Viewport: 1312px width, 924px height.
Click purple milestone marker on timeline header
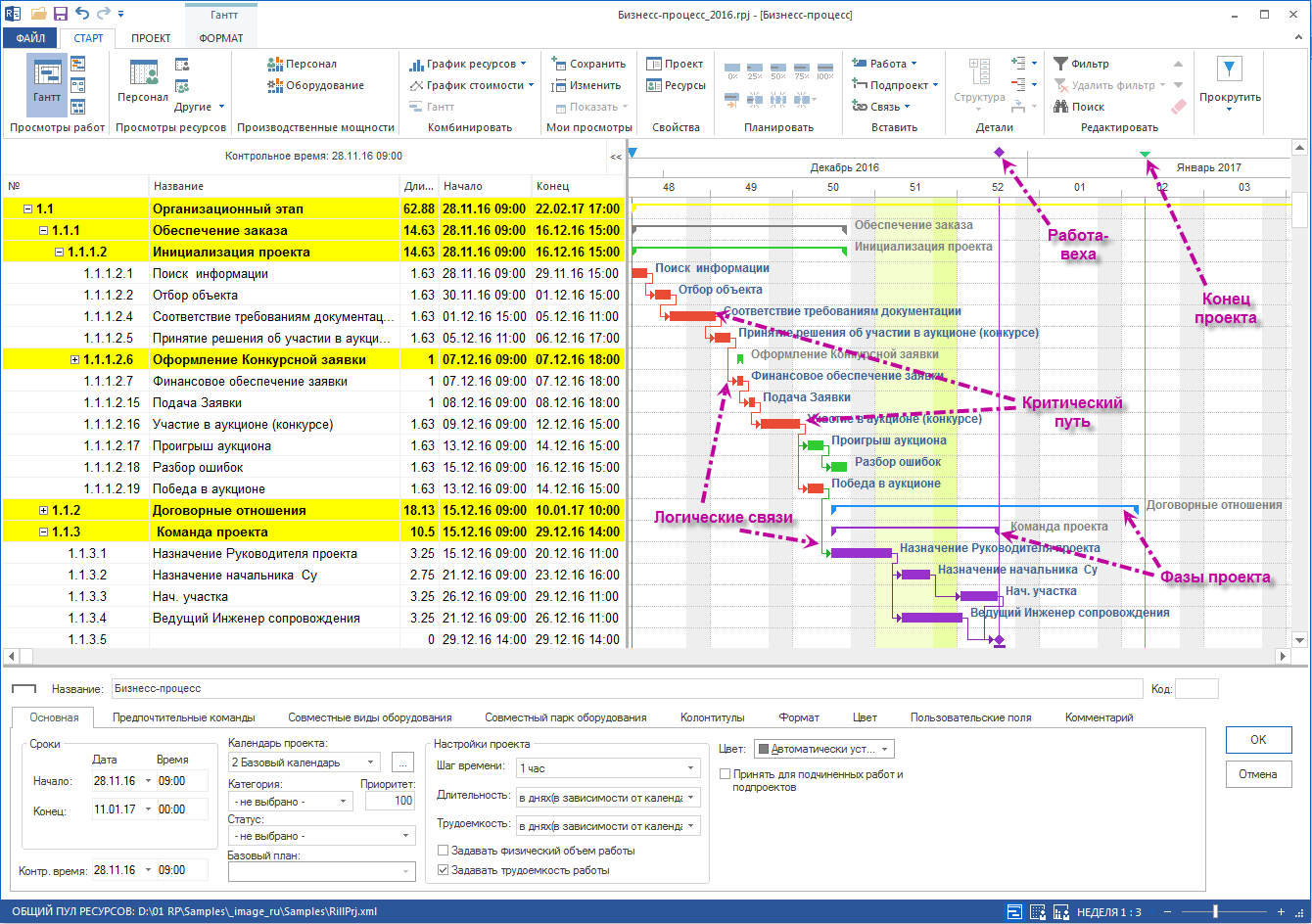pyautogui.click(x=999, y=153)
